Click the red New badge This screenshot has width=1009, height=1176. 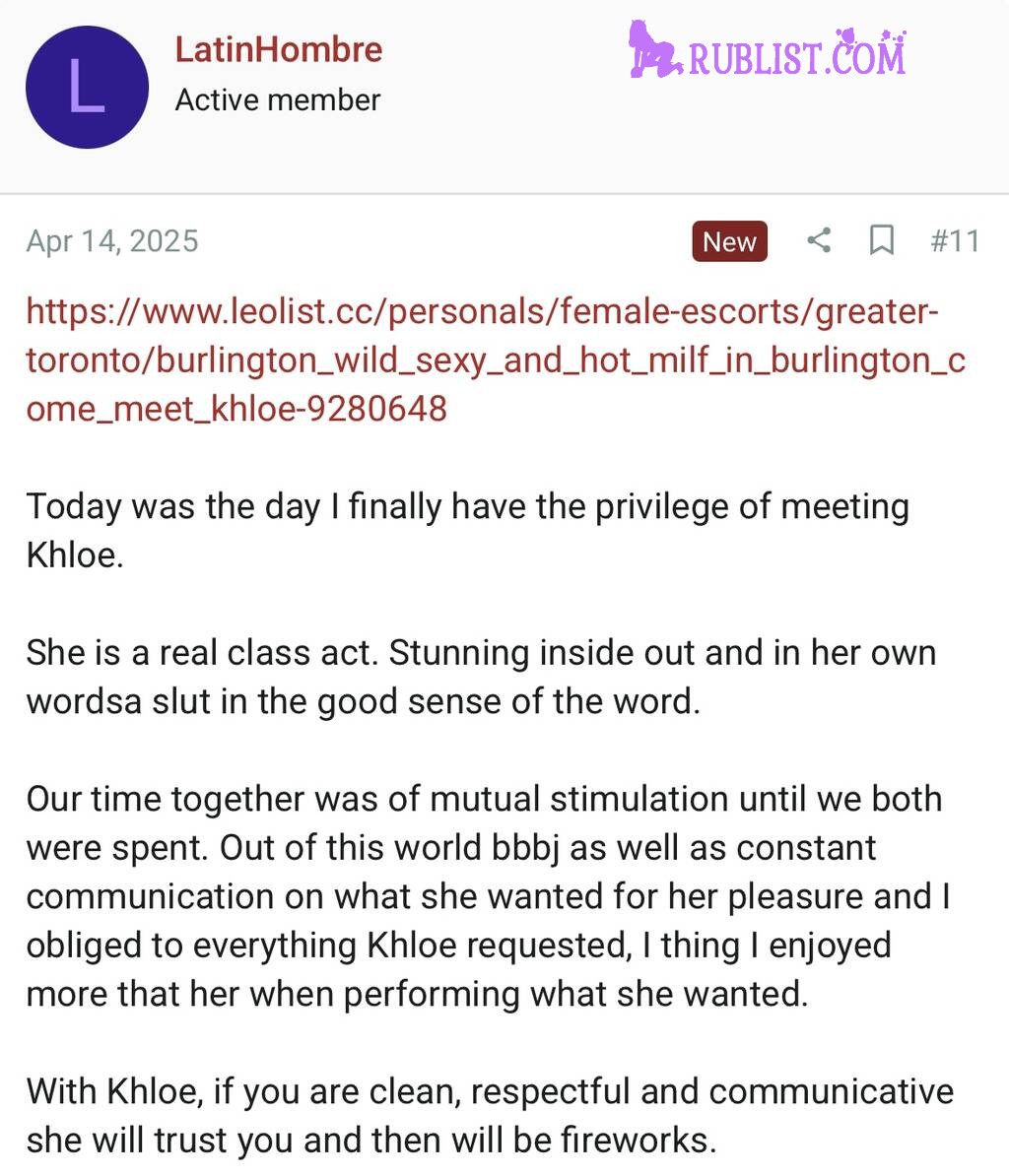[729, 241]
